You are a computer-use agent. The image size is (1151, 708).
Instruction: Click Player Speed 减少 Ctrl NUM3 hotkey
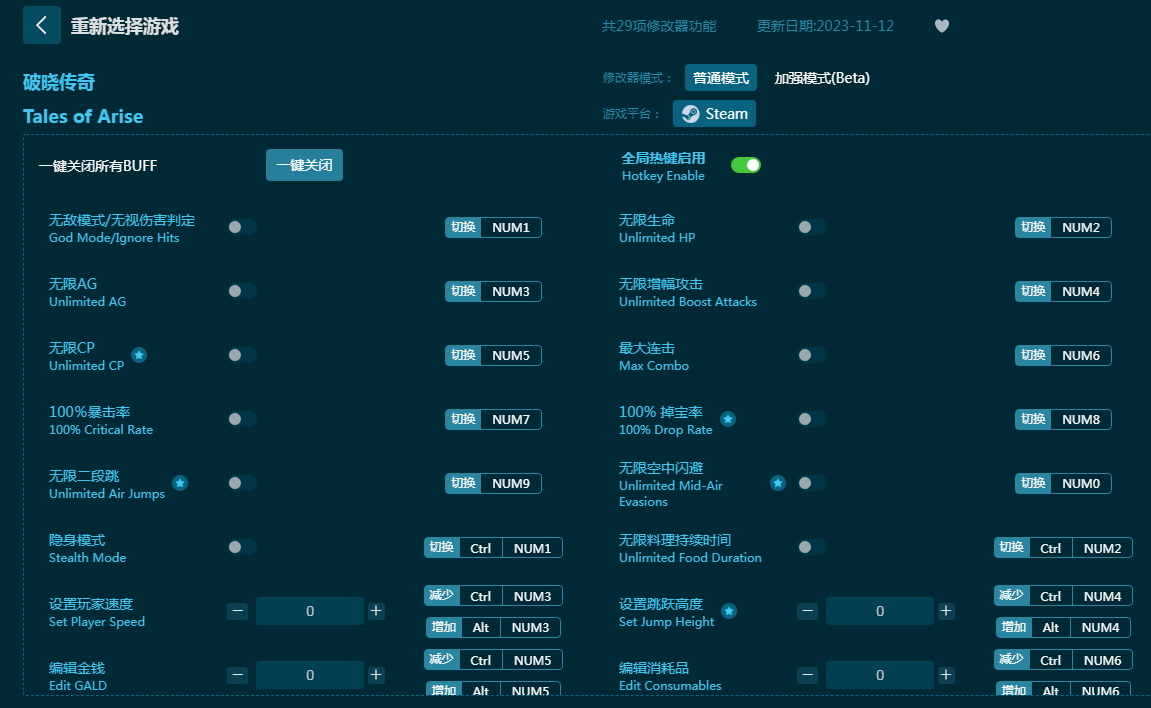pyautogui.click(x=493, y=596)
